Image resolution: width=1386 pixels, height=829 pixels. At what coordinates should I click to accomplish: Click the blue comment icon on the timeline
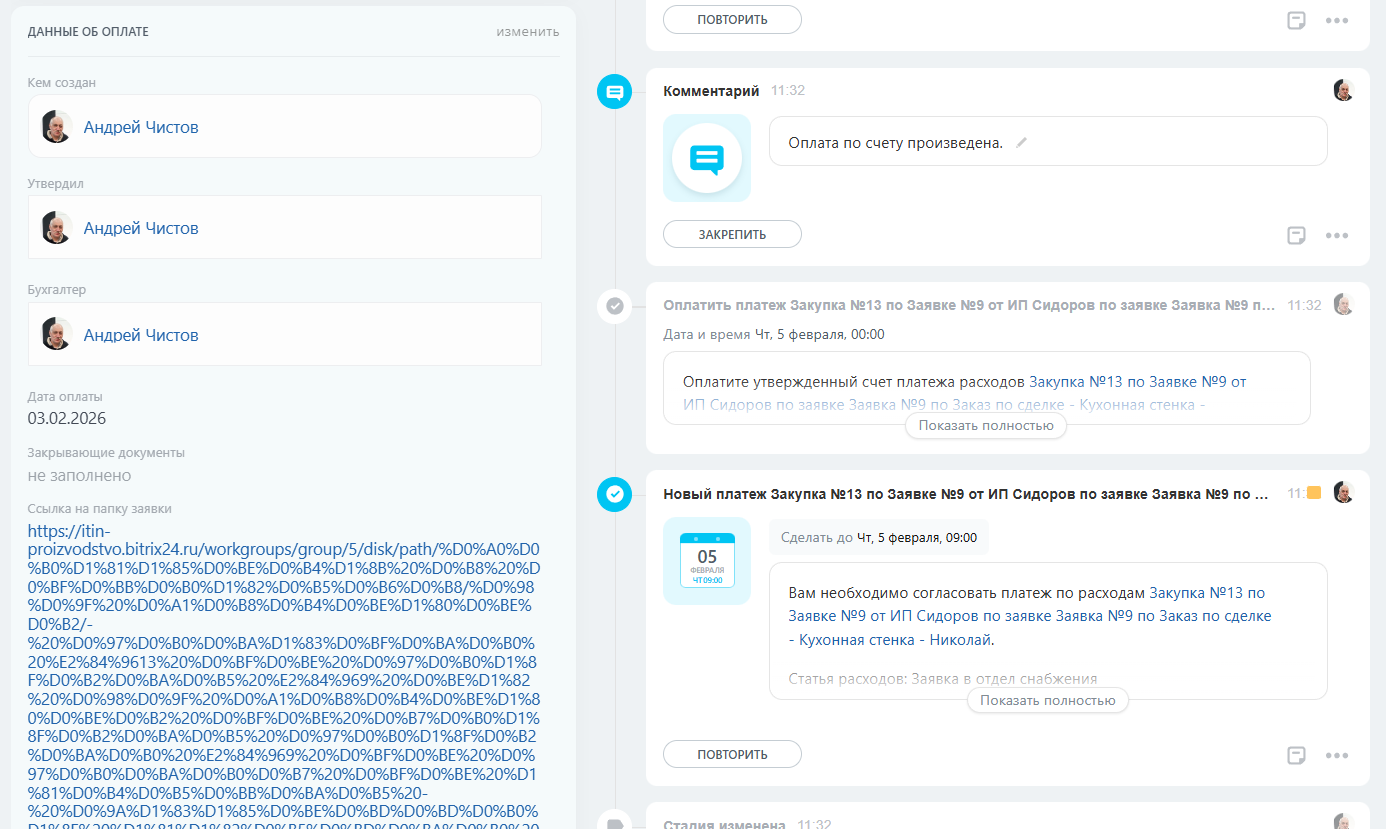coord(615,93)
